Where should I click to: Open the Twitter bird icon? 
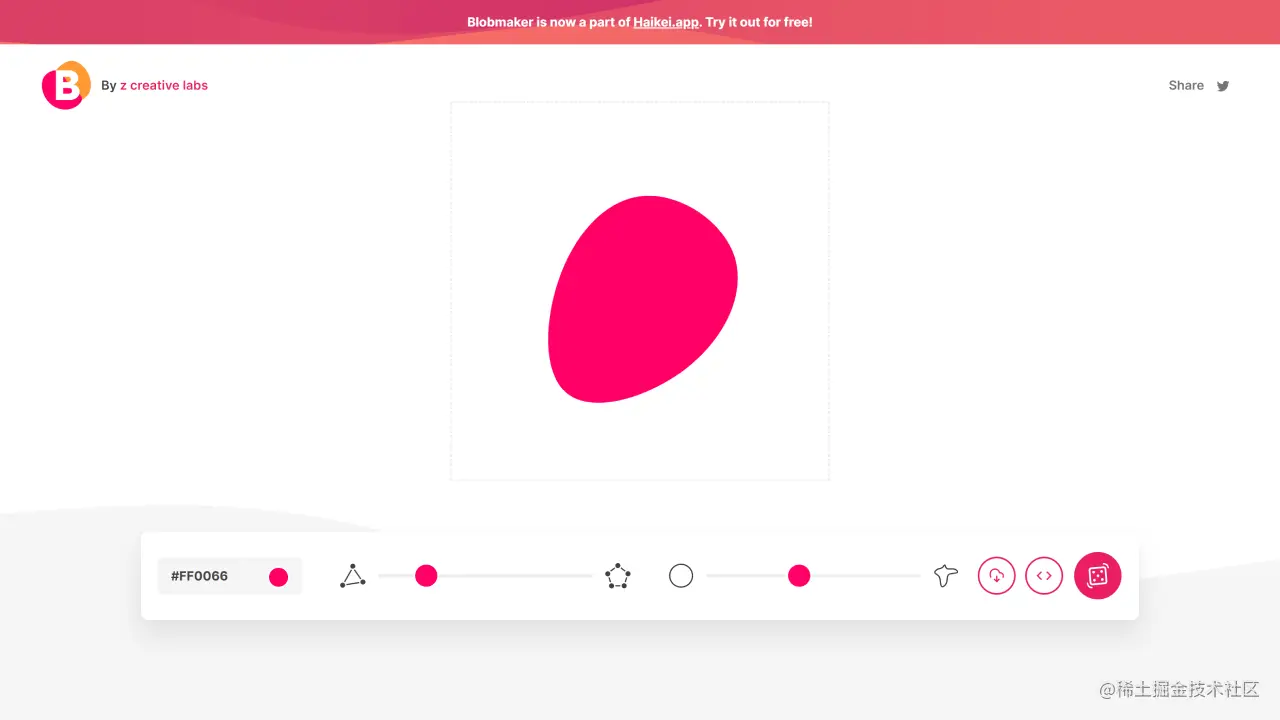(x=1223, y=86)
